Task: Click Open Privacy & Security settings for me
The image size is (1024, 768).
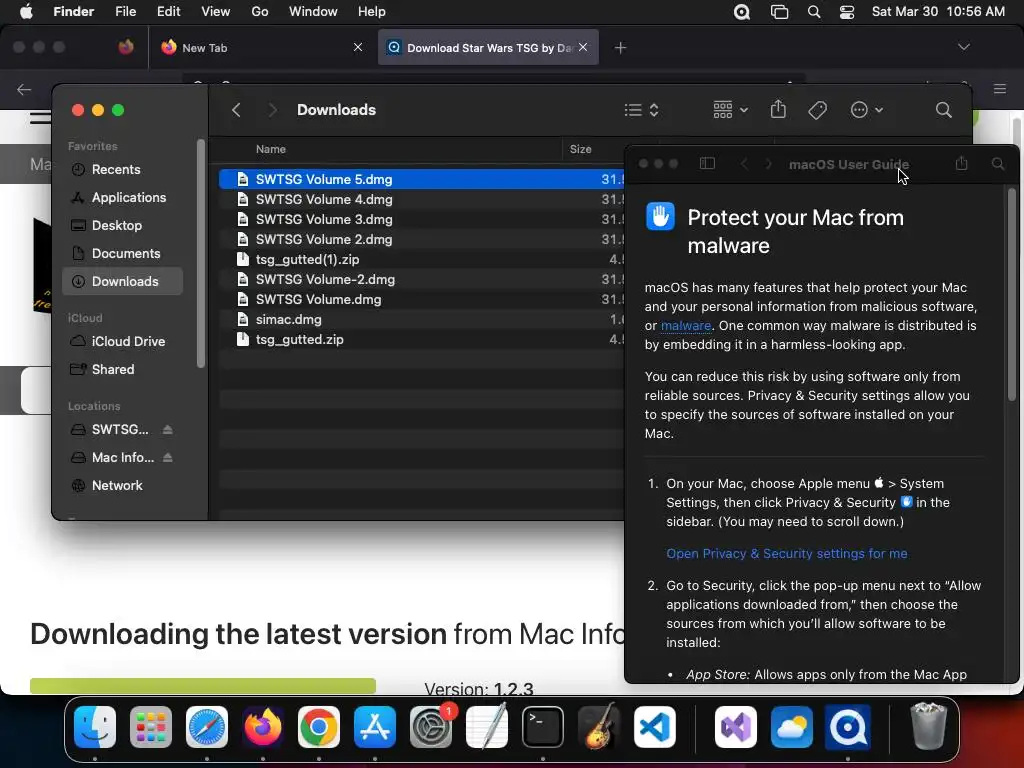Action: pyautogui.click(x=786, y=553)
